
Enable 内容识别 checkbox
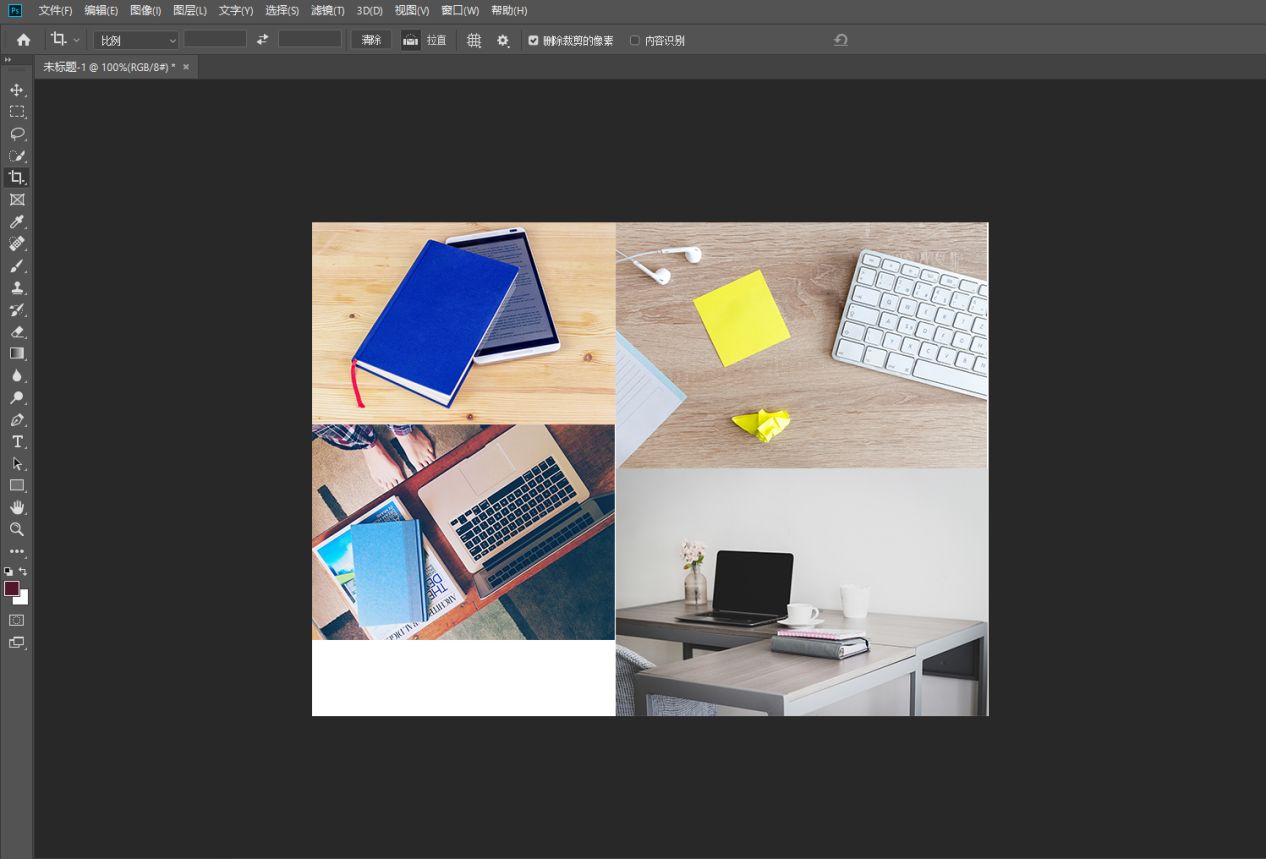tap(635, 41)
